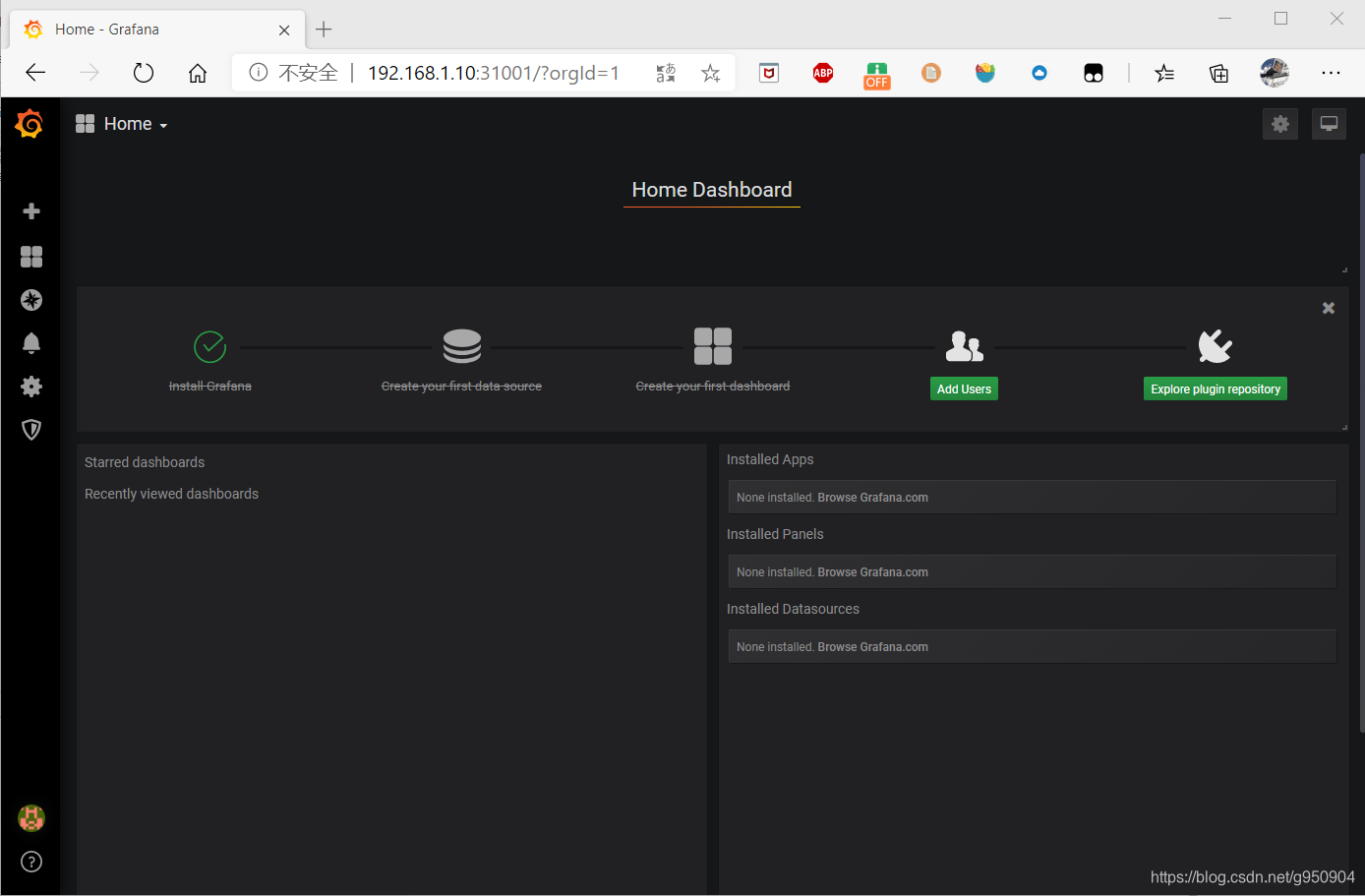The image size is (1365, 896).
Task: Go to the browser home page icon
Action: click(198, 73)
